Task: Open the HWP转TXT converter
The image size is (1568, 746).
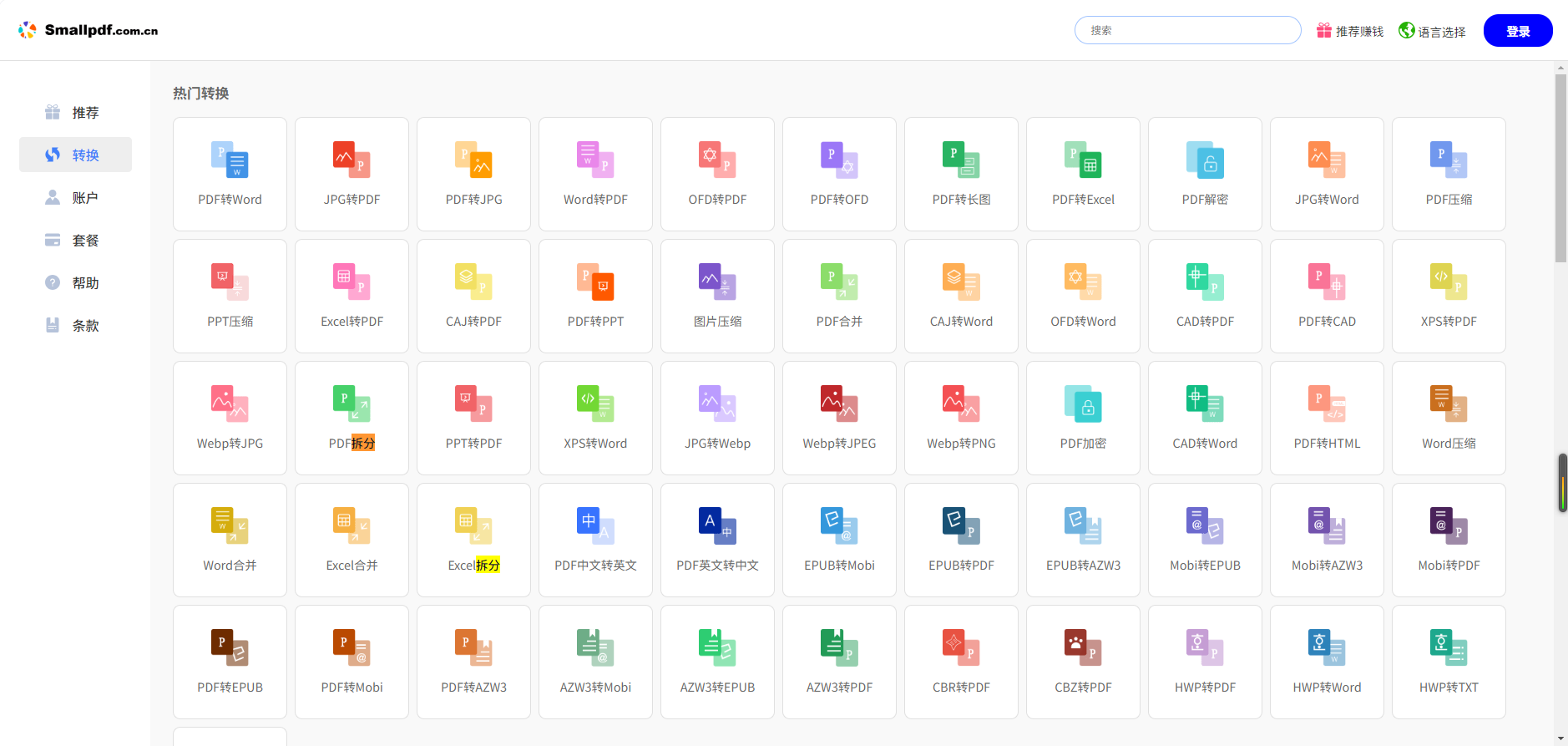Action: (x=1449, y=662)
